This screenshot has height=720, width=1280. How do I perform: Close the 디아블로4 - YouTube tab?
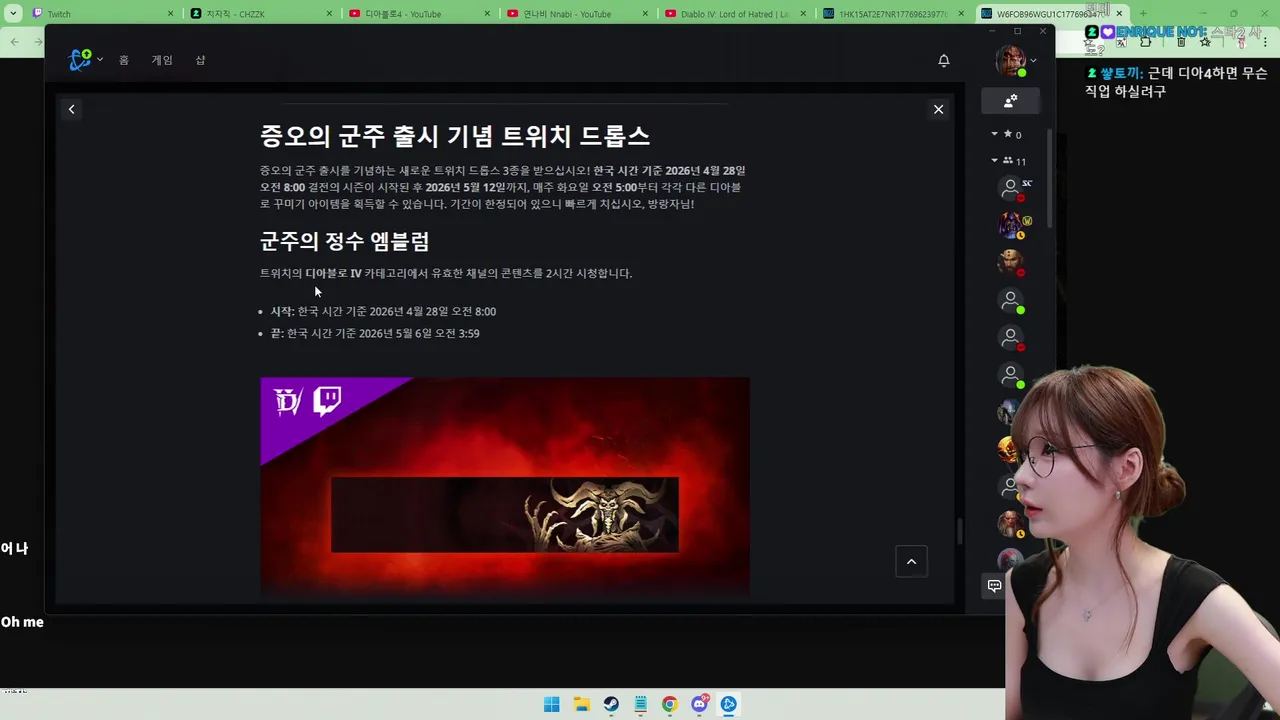point(487,14)
